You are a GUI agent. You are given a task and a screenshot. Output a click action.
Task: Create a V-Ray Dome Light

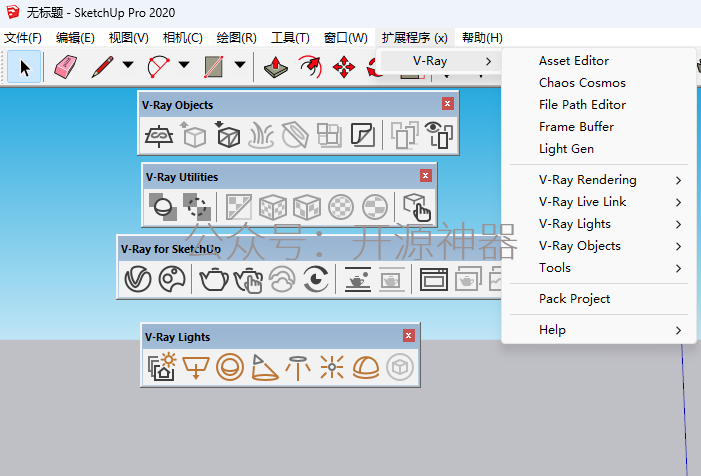(366, 367)
